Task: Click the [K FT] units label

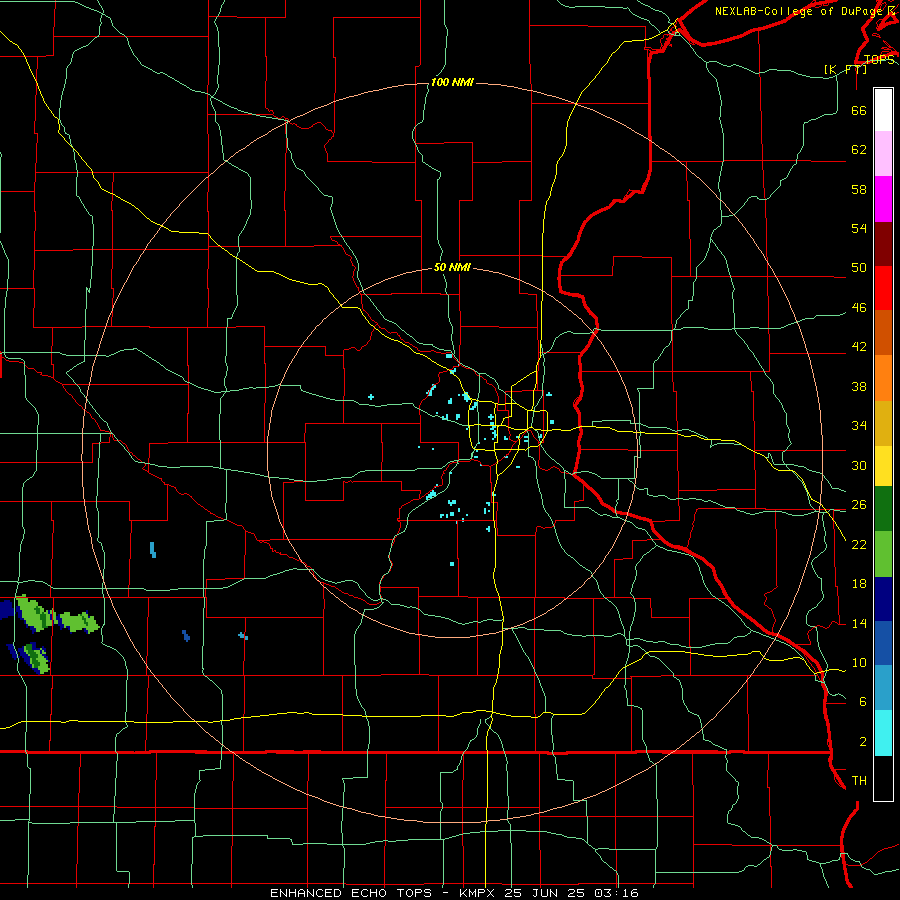Action: pos(846,69)
